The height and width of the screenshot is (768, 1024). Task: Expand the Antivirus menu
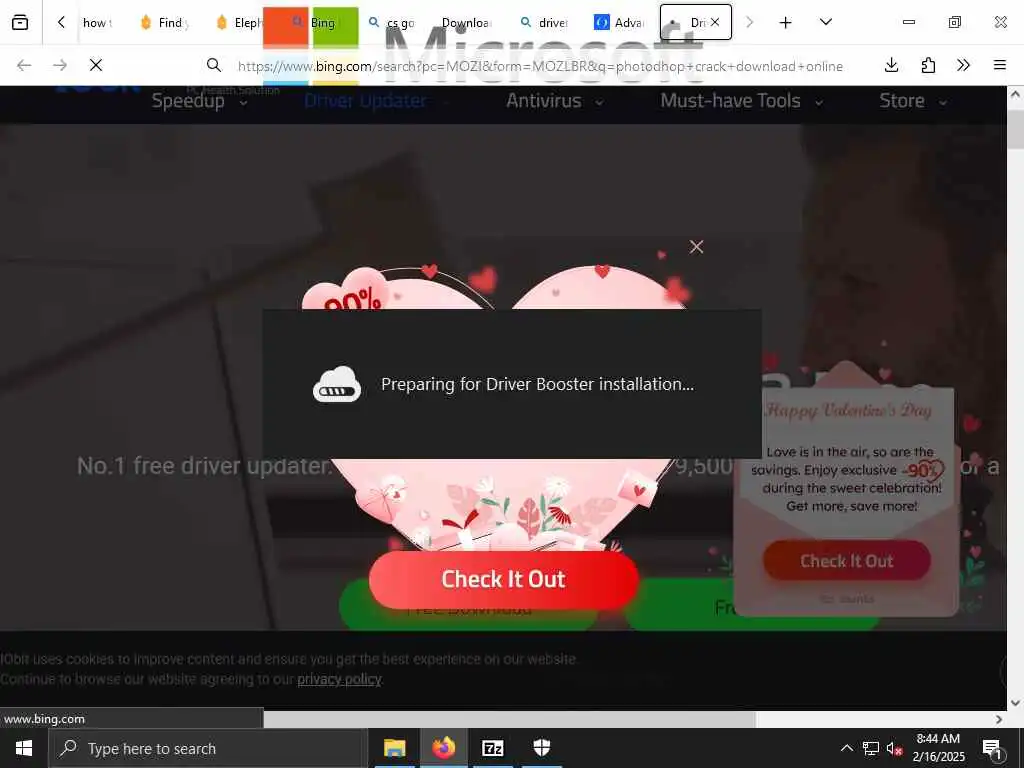tap(554, 101)
